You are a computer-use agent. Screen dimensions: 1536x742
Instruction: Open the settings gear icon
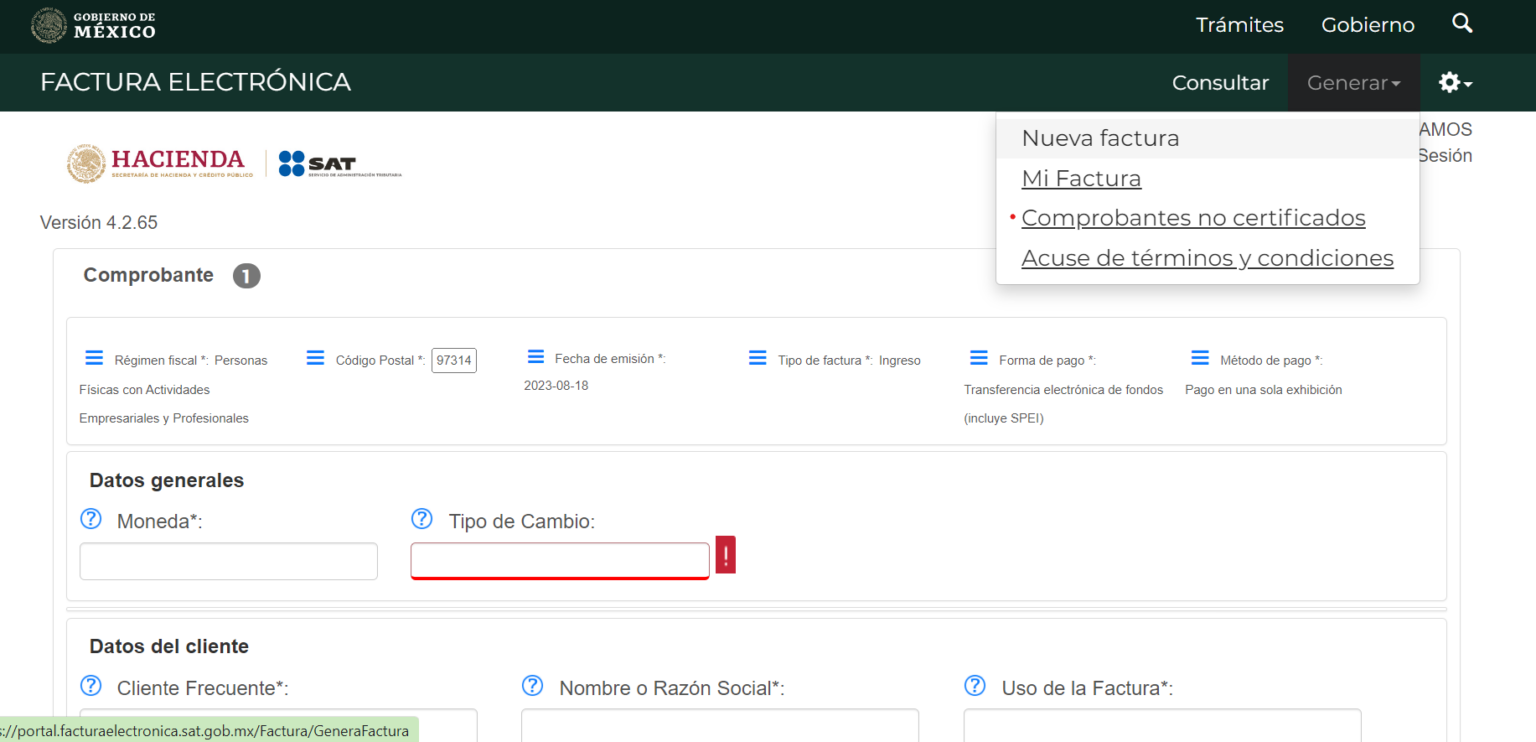(1447, 82)
